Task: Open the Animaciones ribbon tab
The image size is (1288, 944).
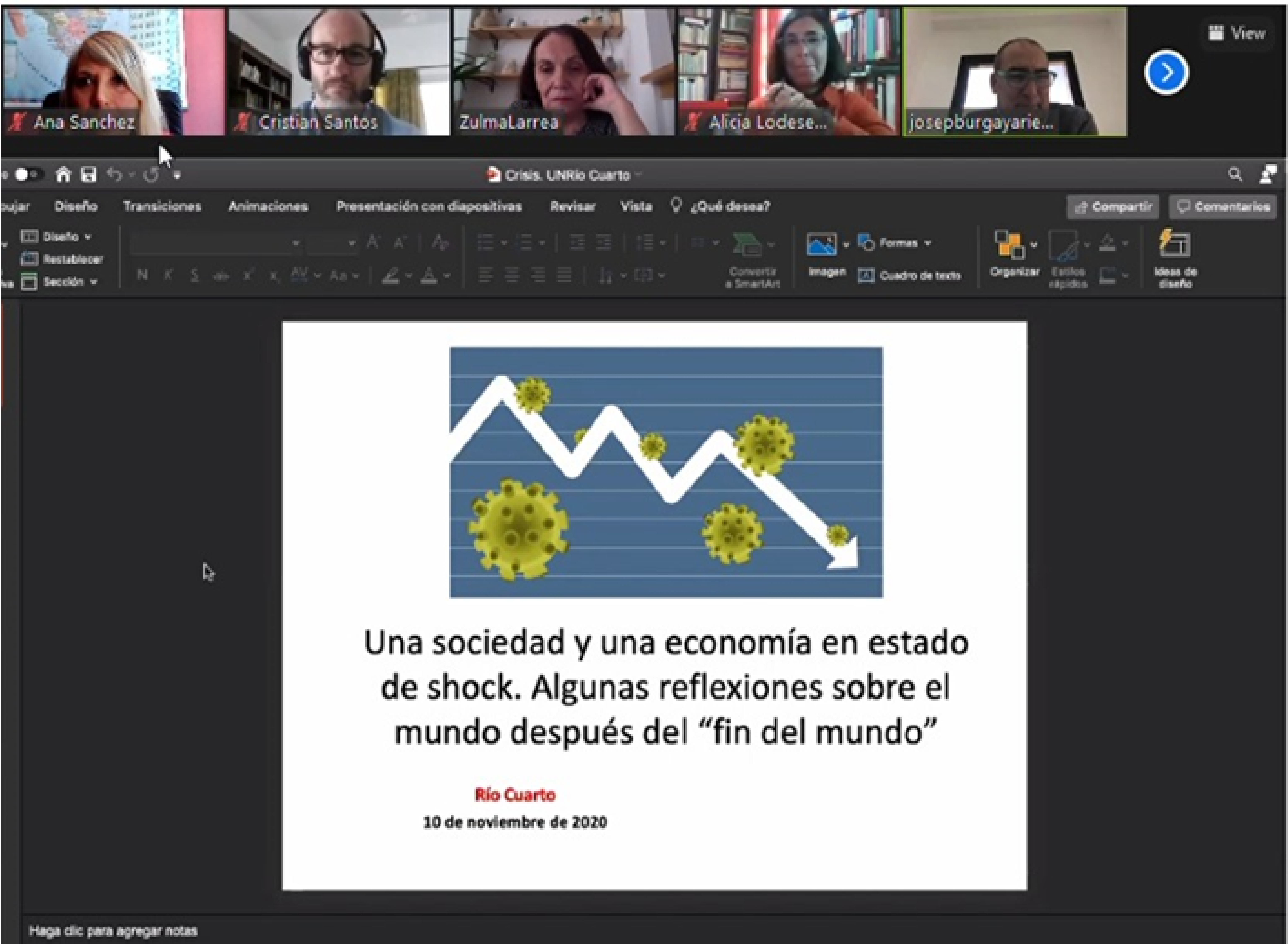Action: pos(268,206)
